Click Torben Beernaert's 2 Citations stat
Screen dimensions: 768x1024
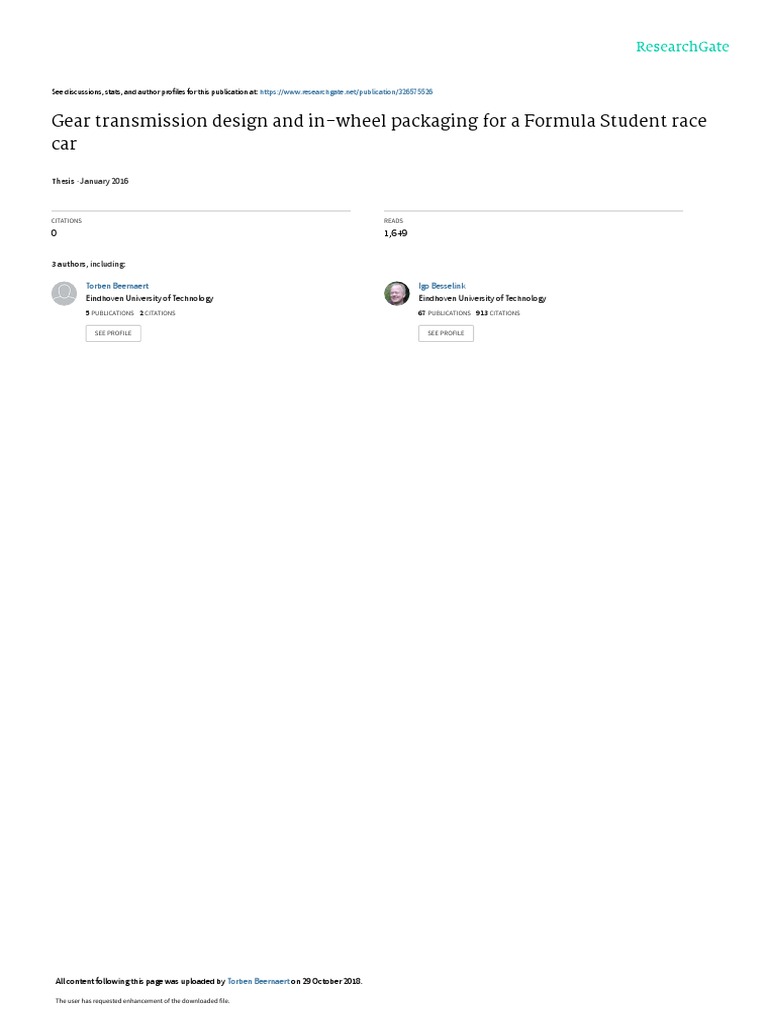point(157,313)
